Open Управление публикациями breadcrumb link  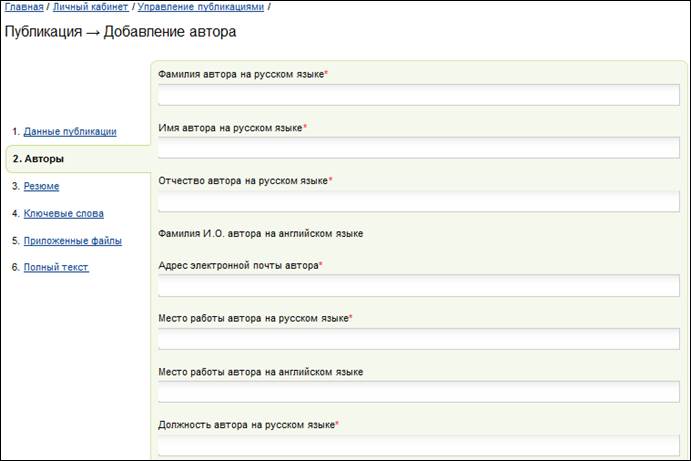click(201, 7)
